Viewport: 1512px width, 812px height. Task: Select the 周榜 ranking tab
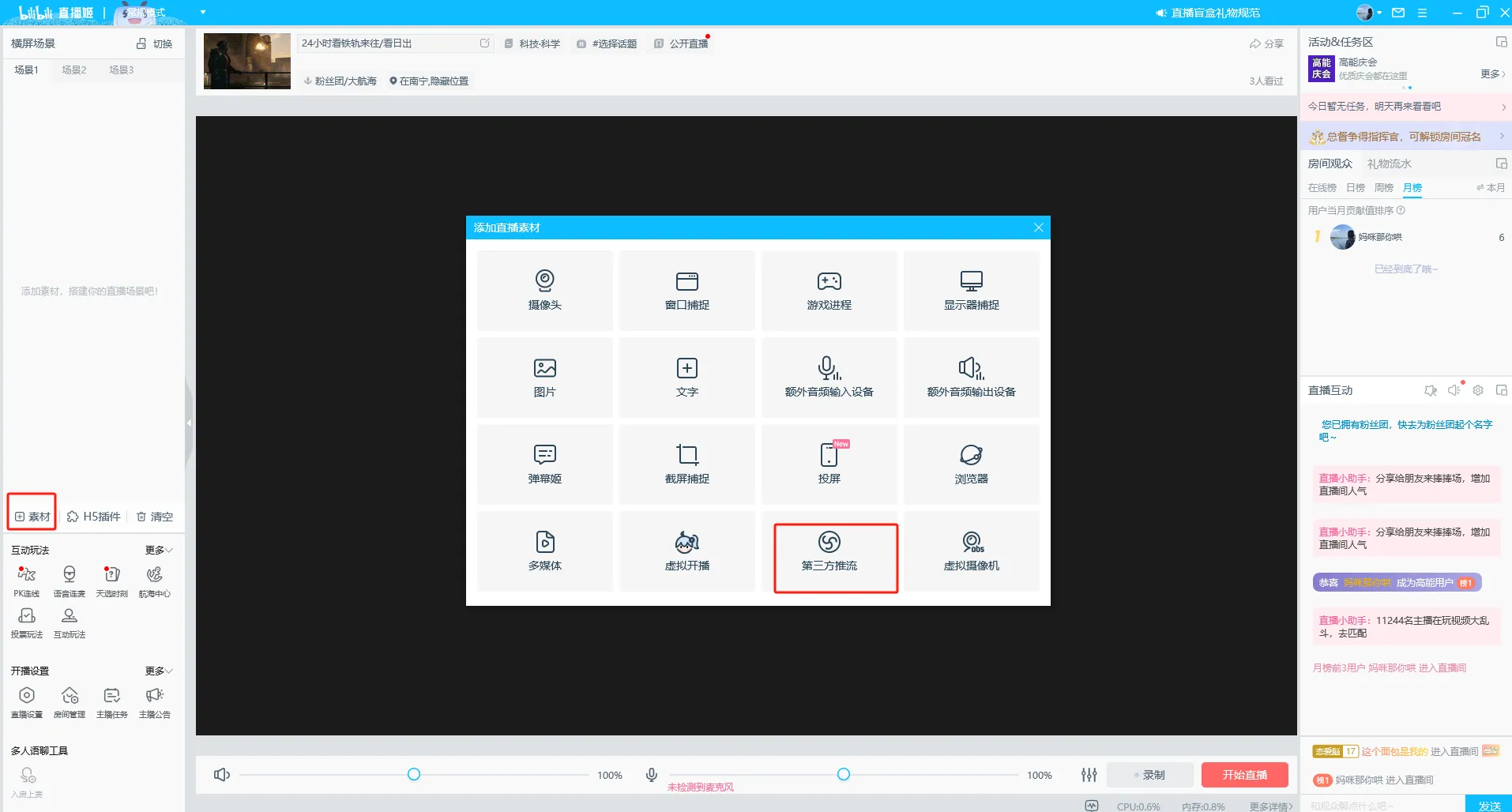(x=1384, y=188)
